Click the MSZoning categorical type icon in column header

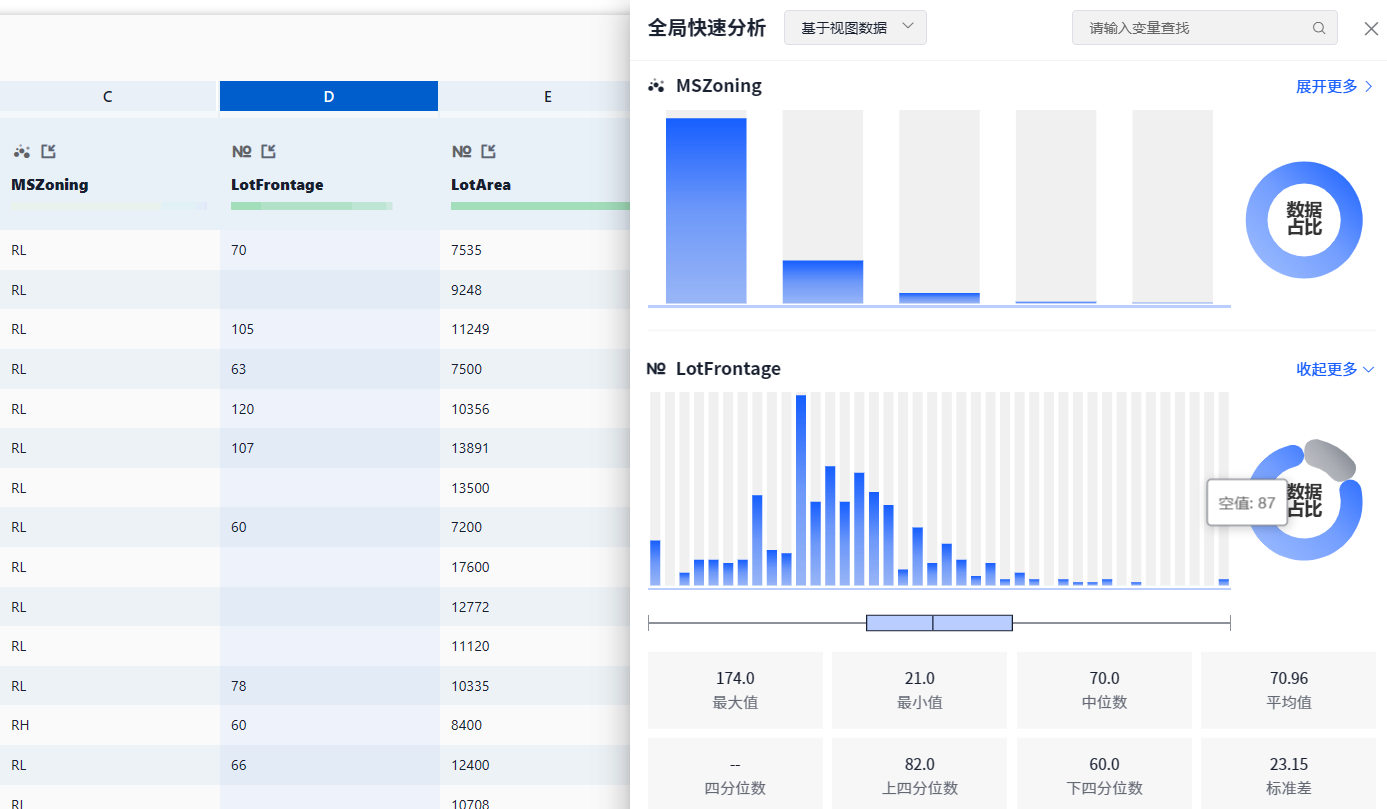point(21,152)
